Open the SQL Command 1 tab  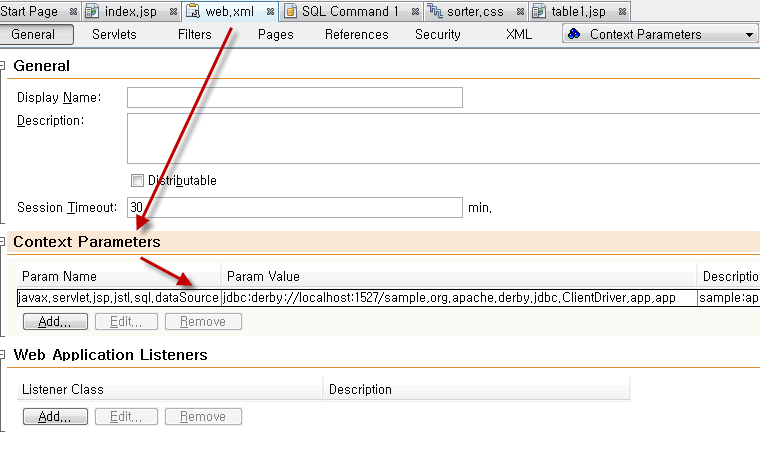[x=350, y=11]
